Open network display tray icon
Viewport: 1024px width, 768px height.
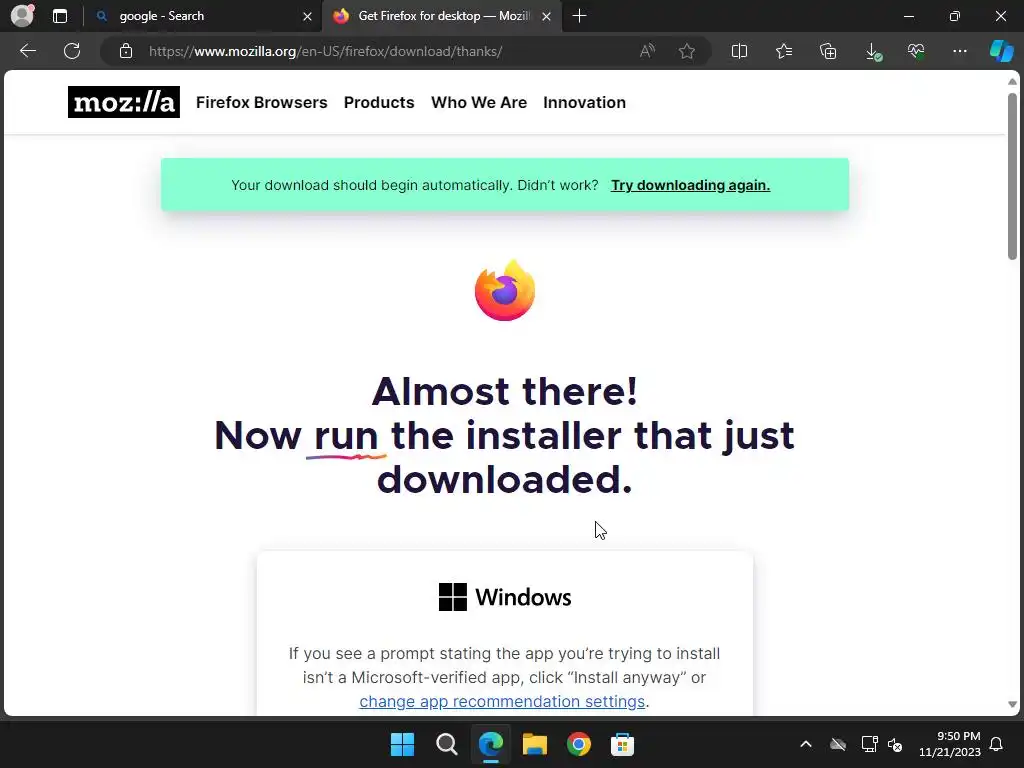pyautogui.click(x=869, y=744)
